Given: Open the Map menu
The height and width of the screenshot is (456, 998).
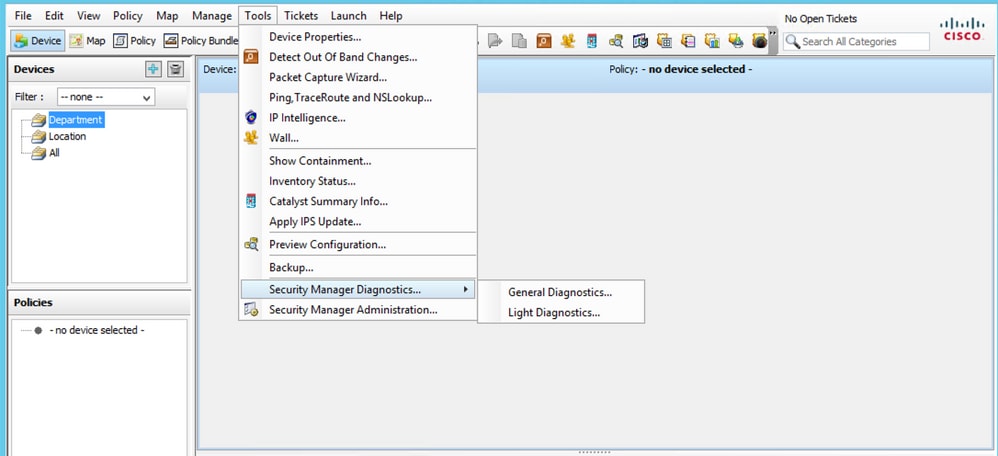Looking at the screenshot, I should coord(167,16).
